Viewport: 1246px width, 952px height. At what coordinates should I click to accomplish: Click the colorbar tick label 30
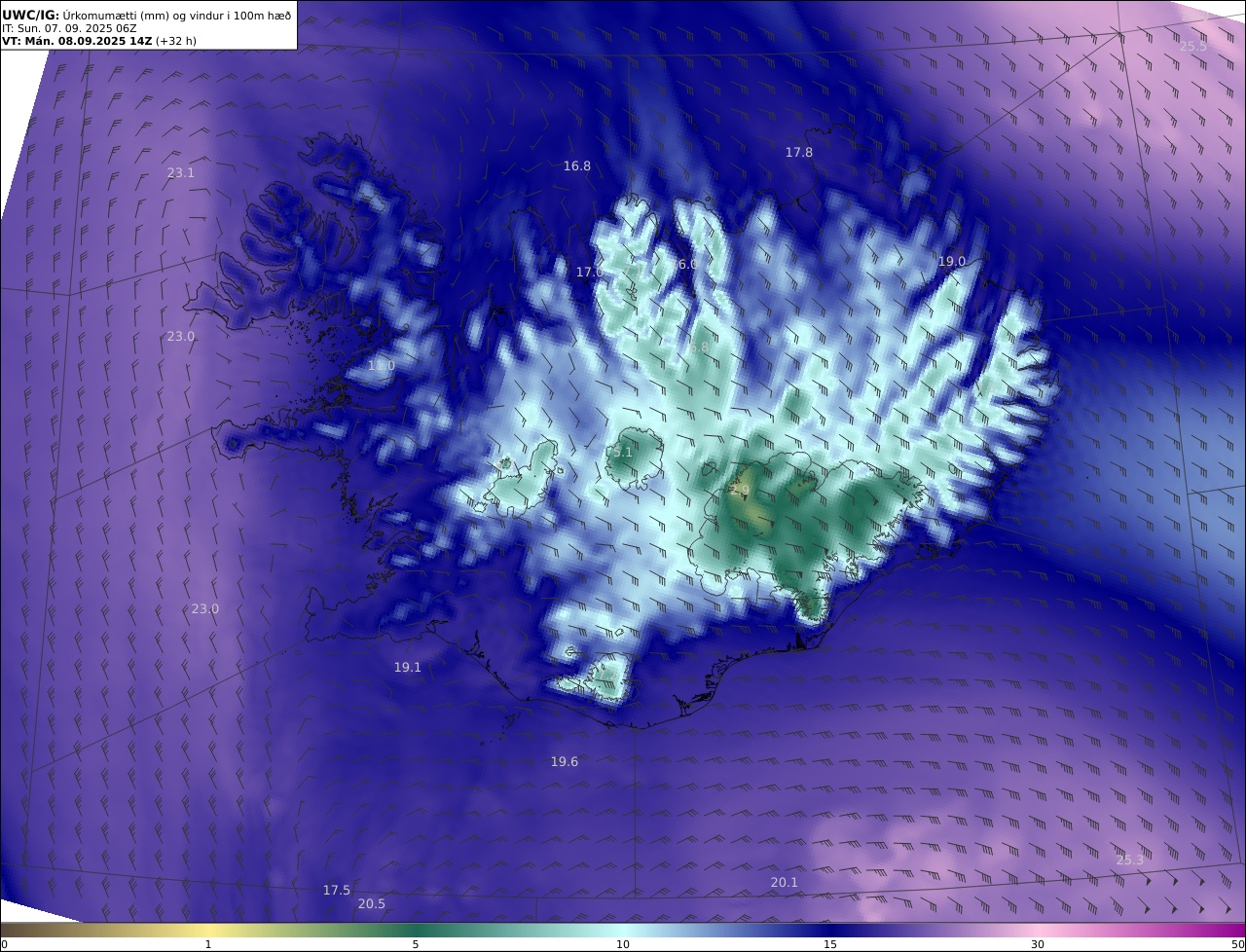(x=1038, y=944)
